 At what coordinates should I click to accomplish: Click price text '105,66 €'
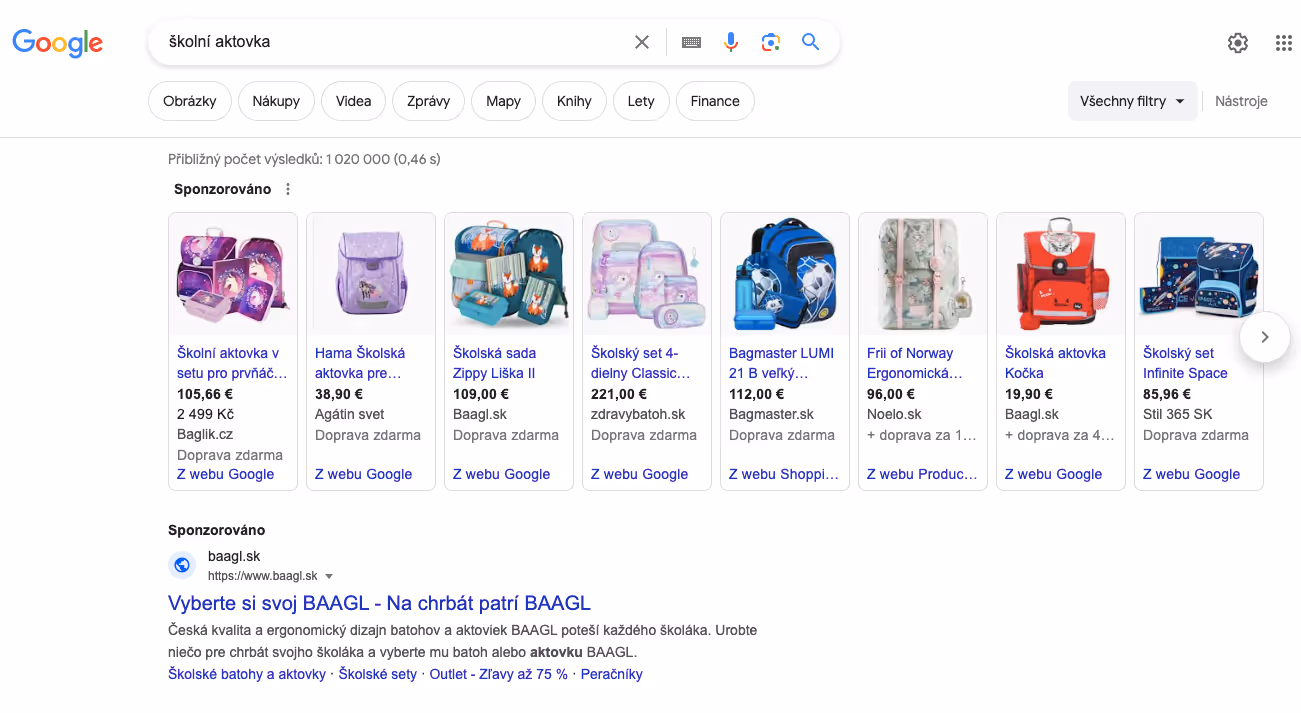[x=205, y=394]
